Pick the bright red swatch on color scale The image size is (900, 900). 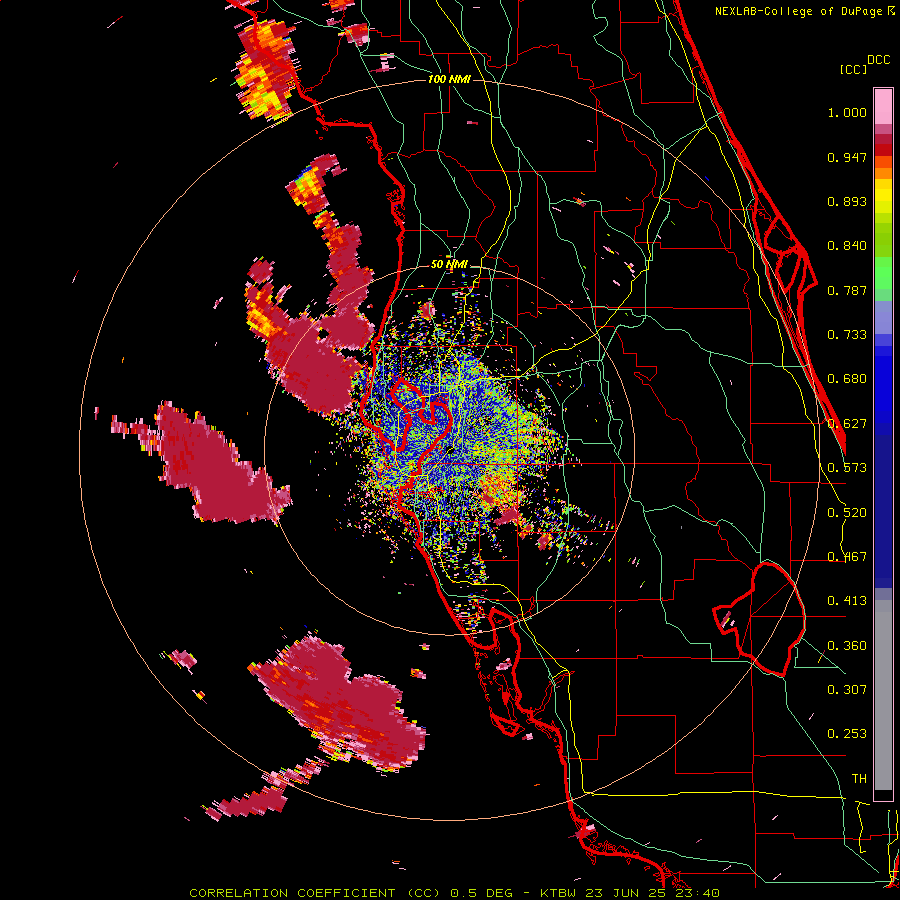[883, 150]
